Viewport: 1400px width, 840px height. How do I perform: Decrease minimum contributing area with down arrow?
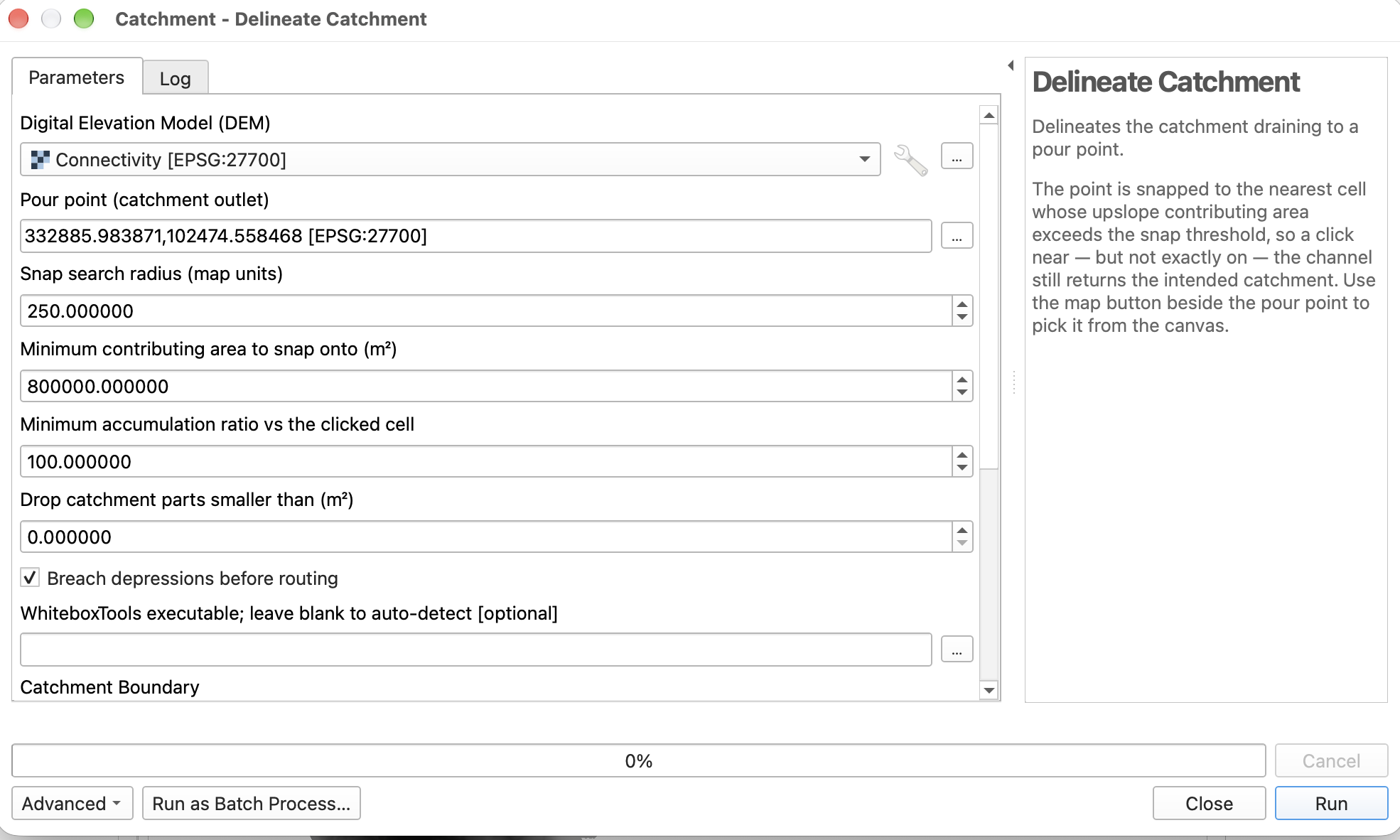(x=962, y=392)
